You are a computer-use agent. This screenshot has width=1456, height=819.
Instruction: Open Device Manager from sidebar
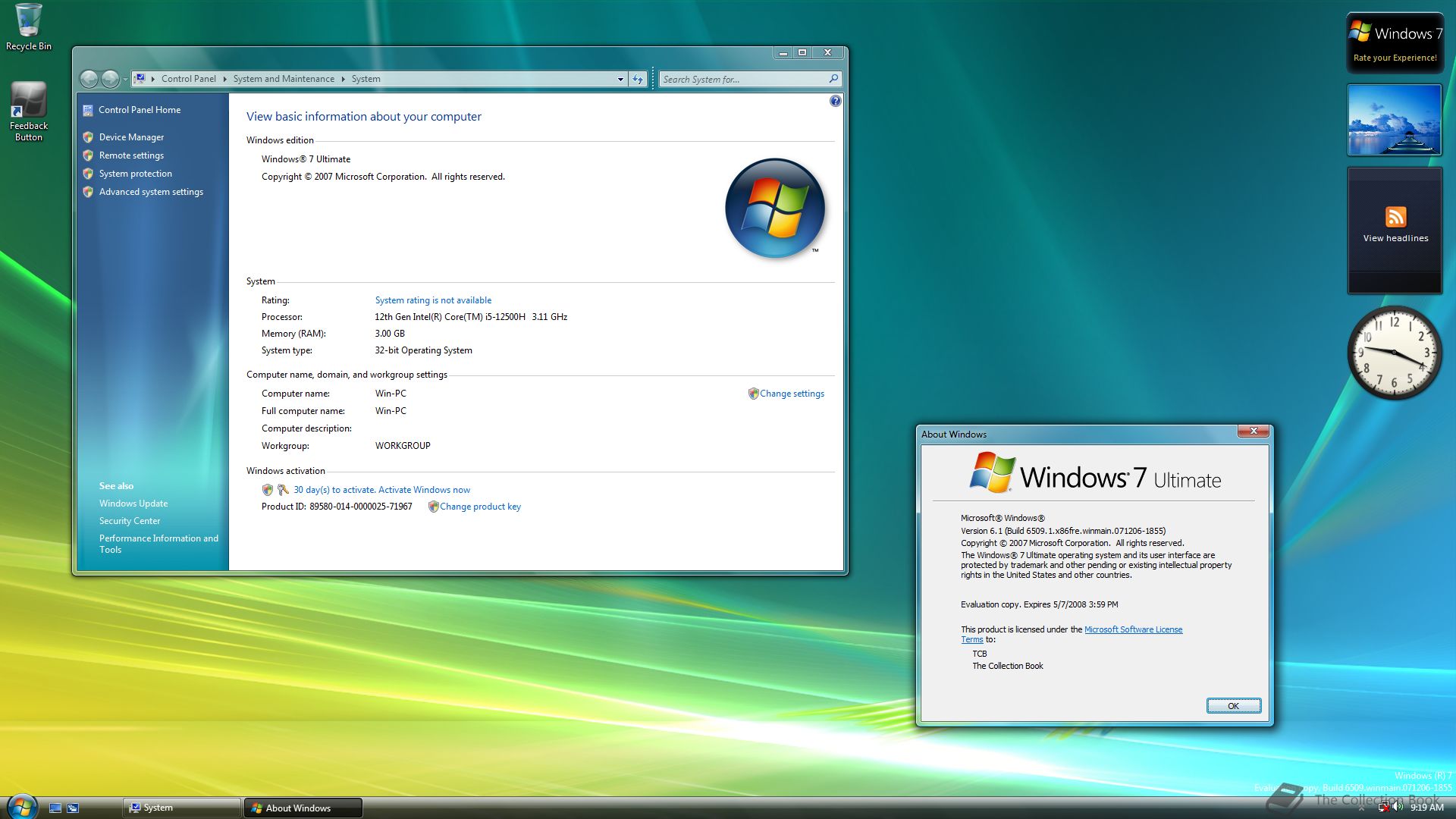point(131,137)
